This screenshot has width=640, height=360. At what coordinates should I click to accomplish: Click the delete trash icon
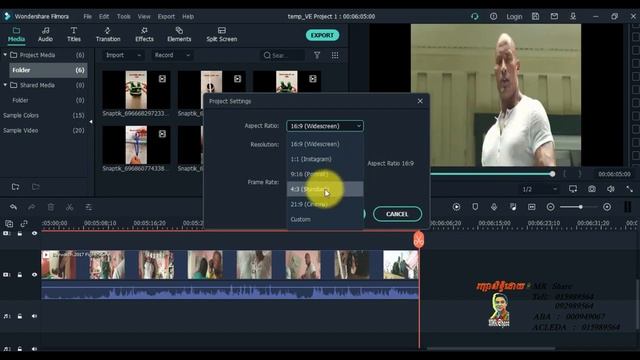coord(51,207)
